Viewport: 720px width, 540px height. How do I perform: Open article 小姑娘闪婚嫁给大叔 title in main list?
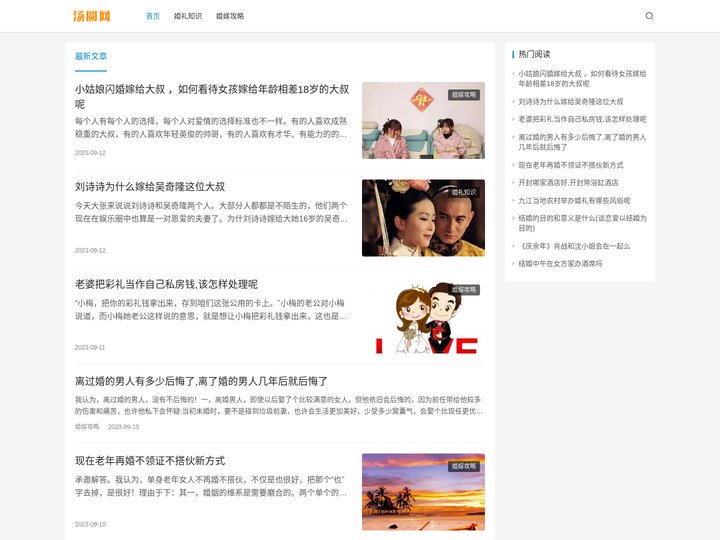coord(212,96)
